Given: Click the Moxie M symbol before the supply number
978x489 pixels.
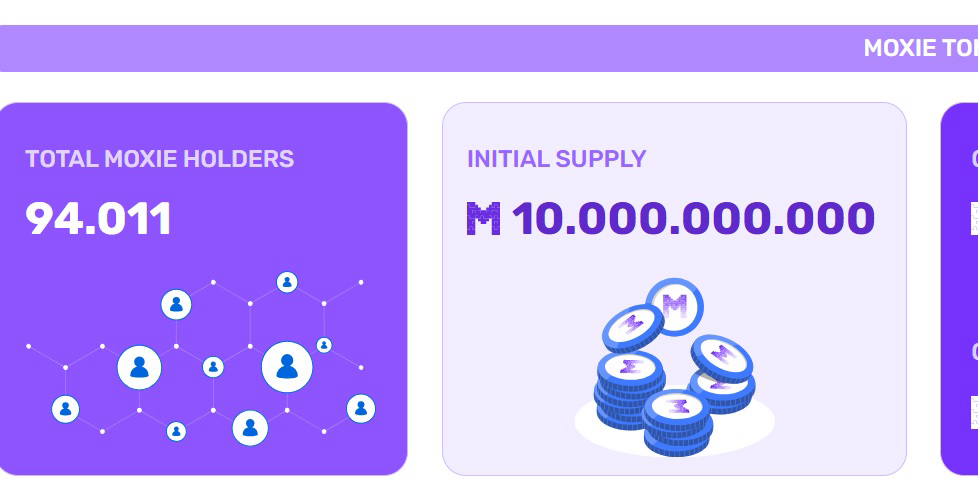Looking at the screenshot, I should [x=483, y=219].
